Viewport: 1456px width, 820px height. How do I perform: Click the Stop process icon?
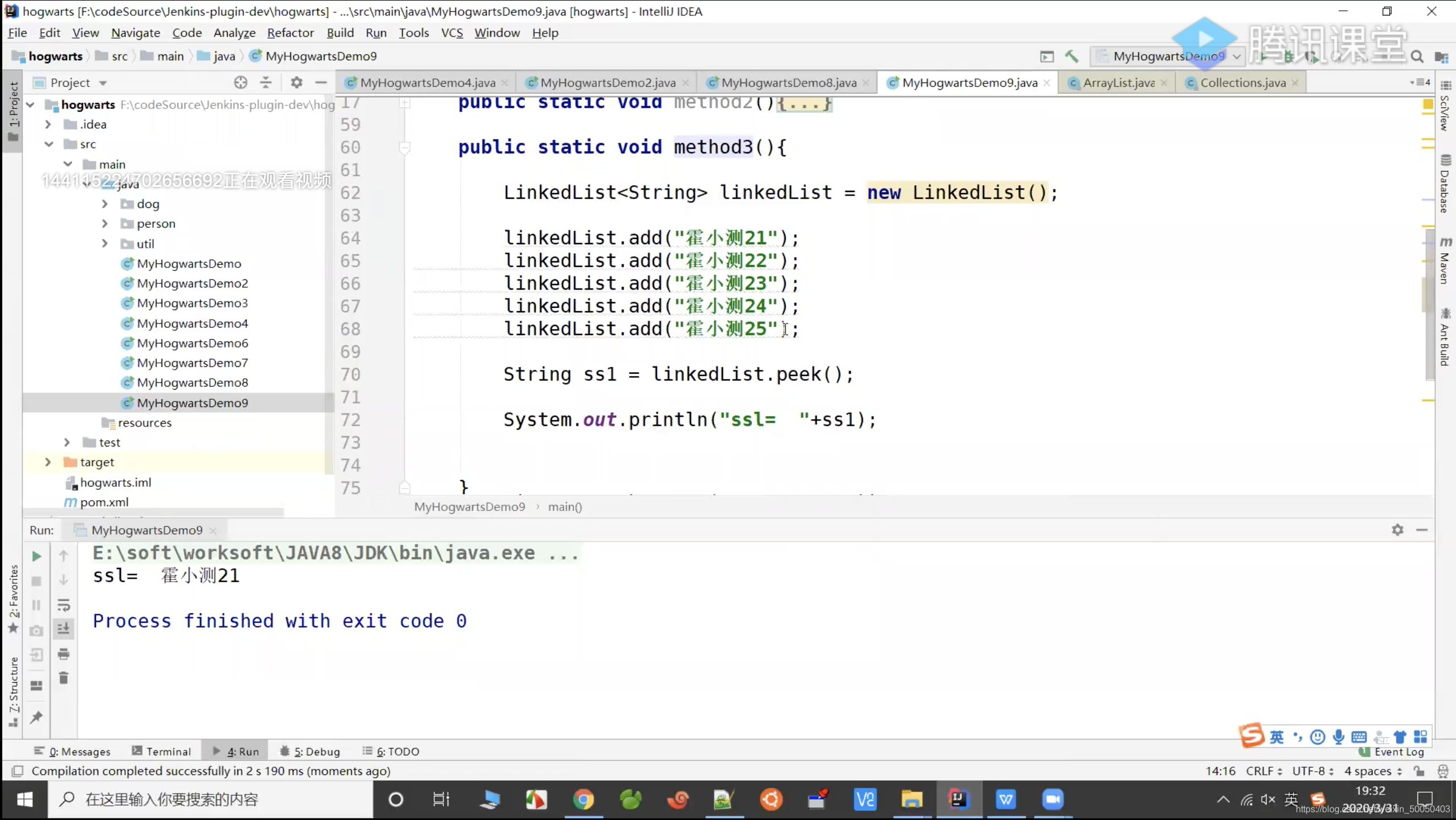pos(35,581)
